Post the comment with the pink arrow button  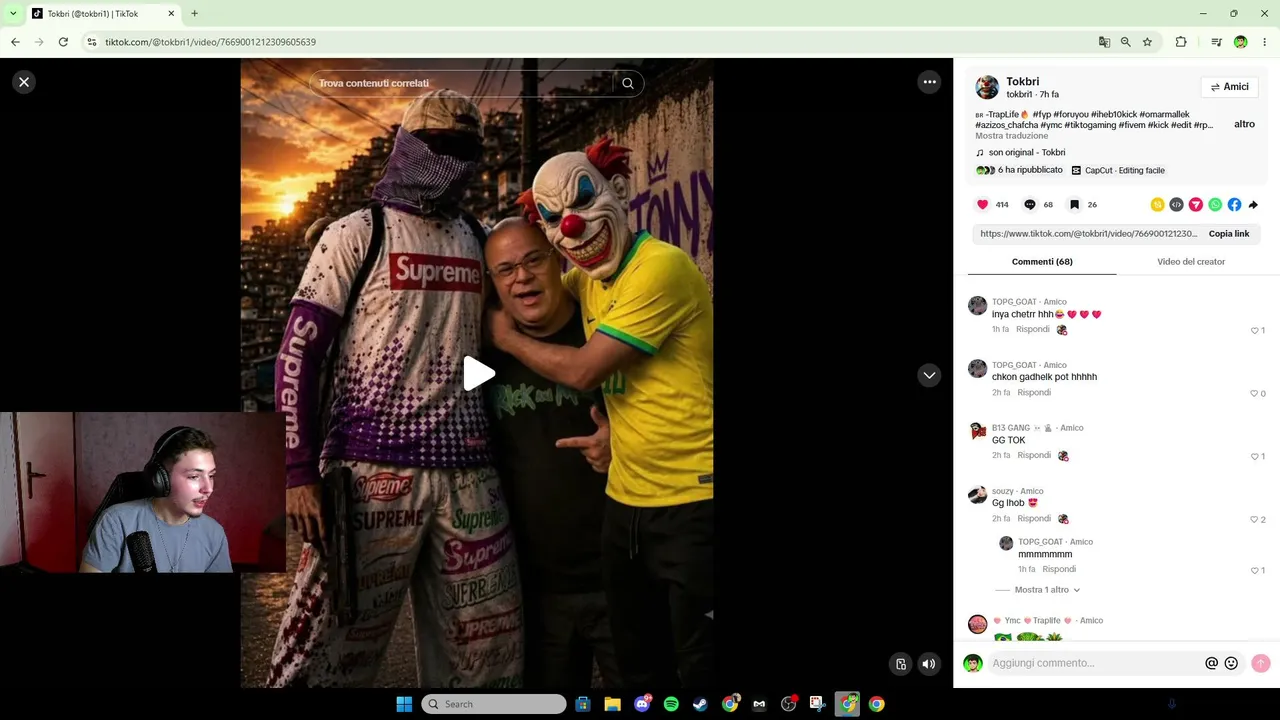click(1260, 663)
